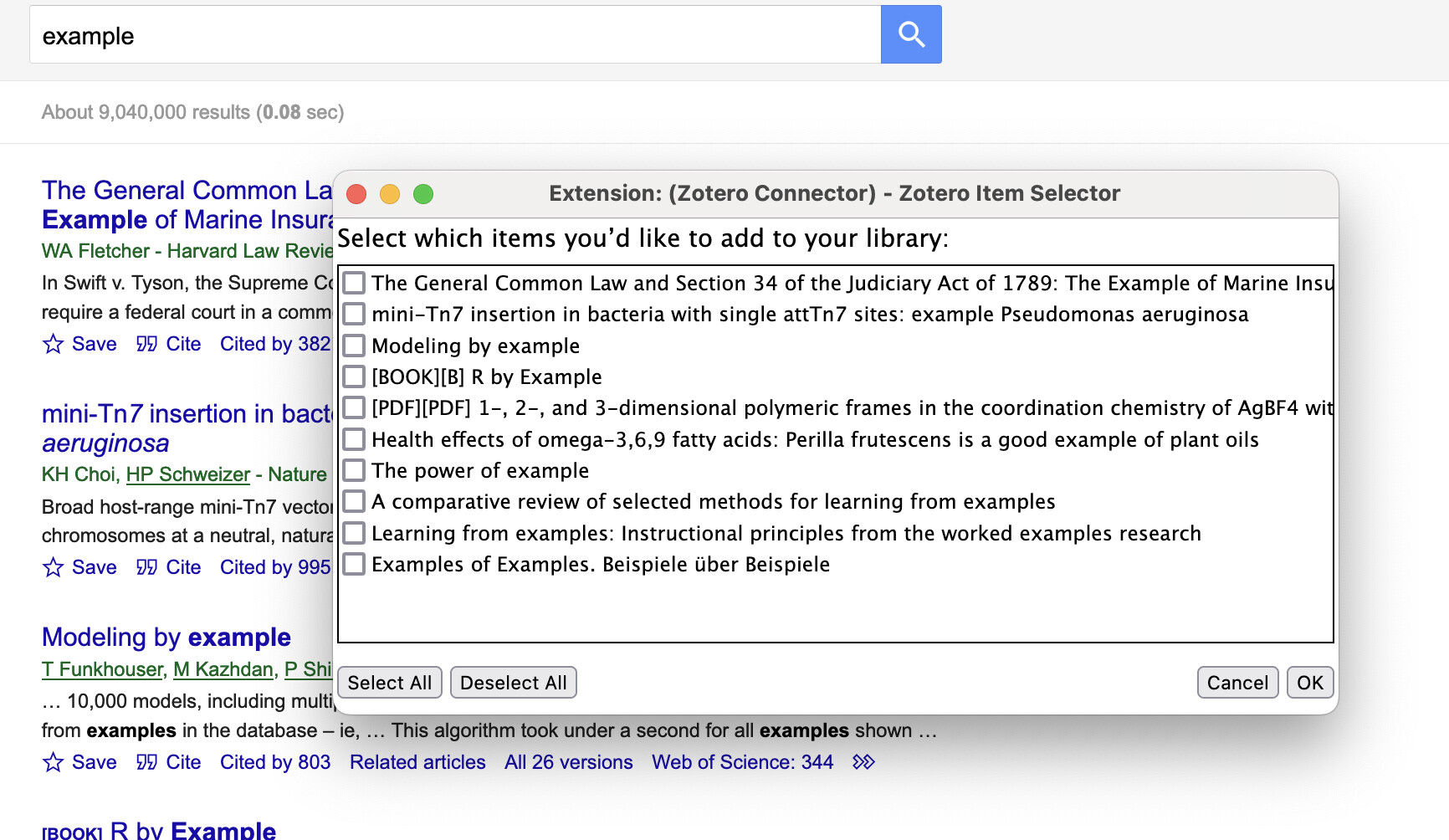This screenshot has width=1449, height=840.
Task: Close the Zotero Item Selector with red button
Action: pyautogui.click(x=356, y=194)
